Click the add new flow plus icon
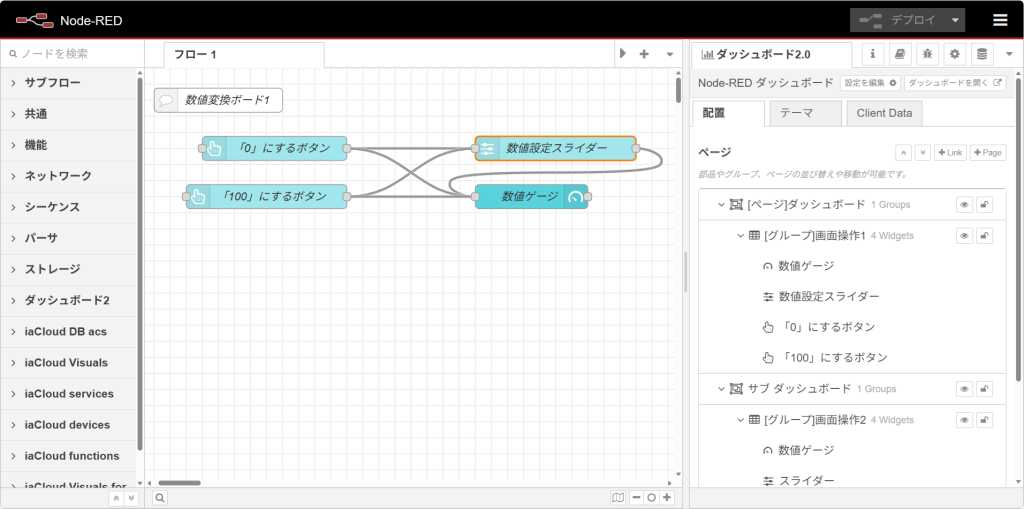Viewport: 1024px width, 509px height. (644, 54)
